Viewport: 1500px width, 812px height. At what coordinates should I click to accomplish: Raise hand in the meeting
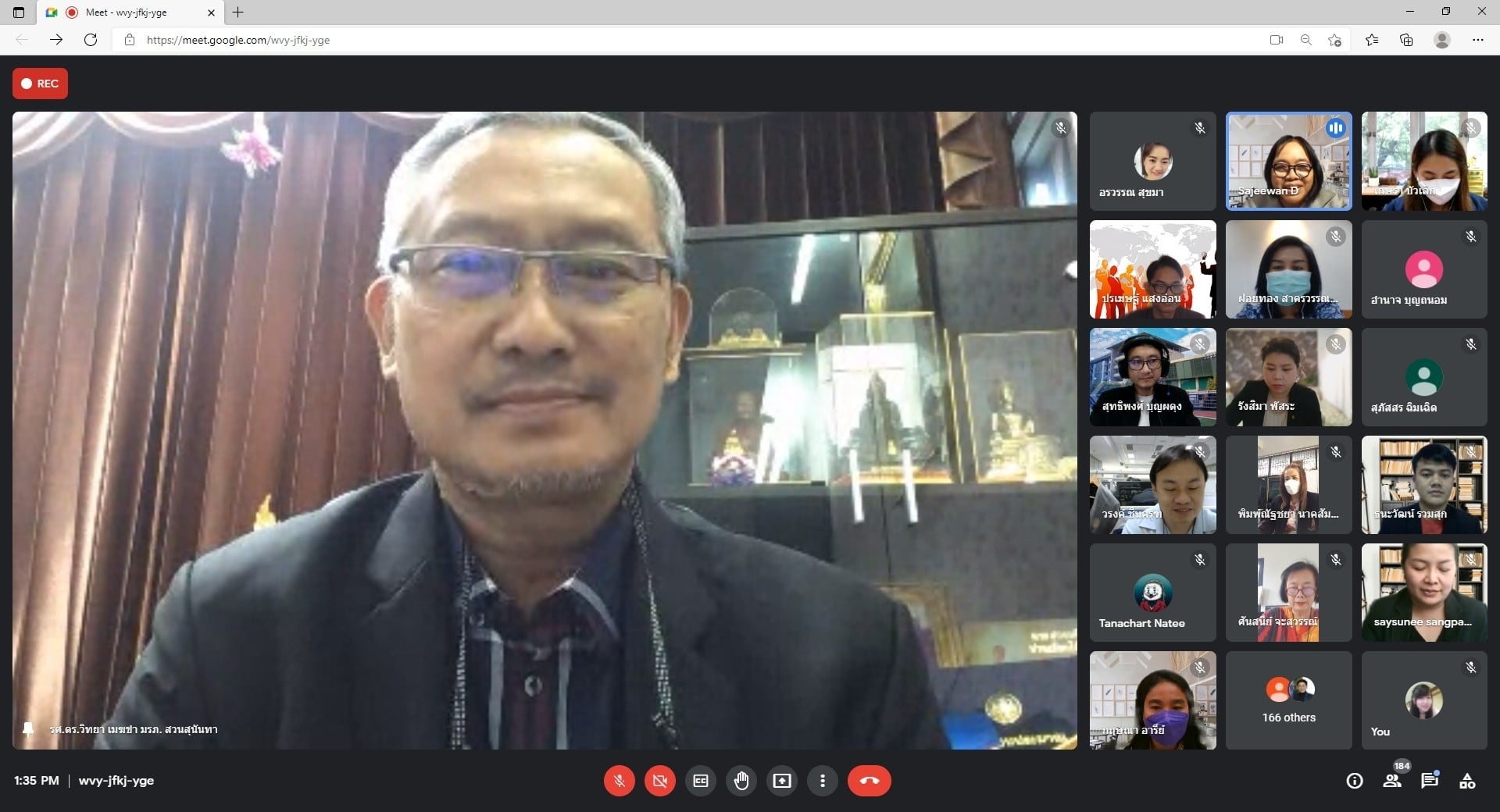(741, 781)
